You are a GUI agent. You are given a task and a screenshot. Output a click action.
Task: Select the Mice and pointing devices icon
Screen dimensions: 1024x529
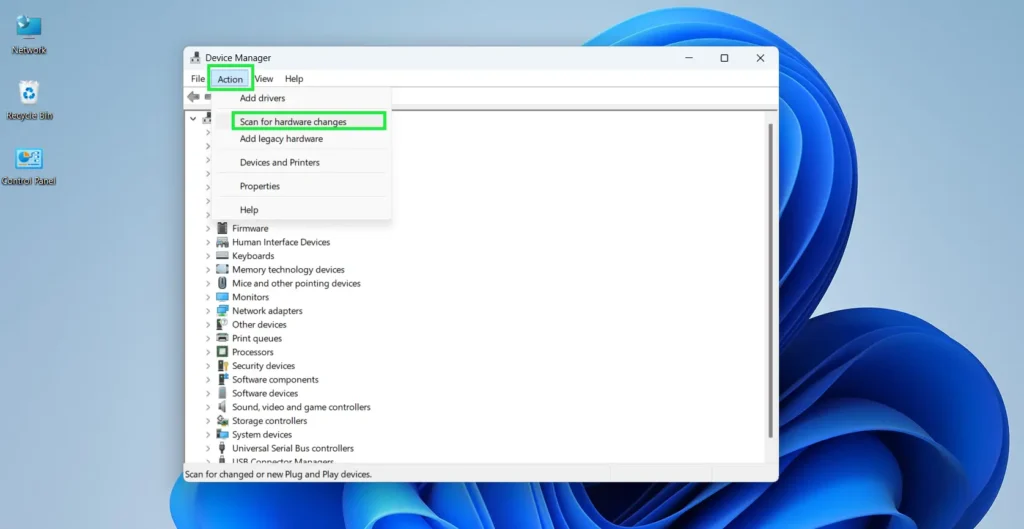(222, 283)
